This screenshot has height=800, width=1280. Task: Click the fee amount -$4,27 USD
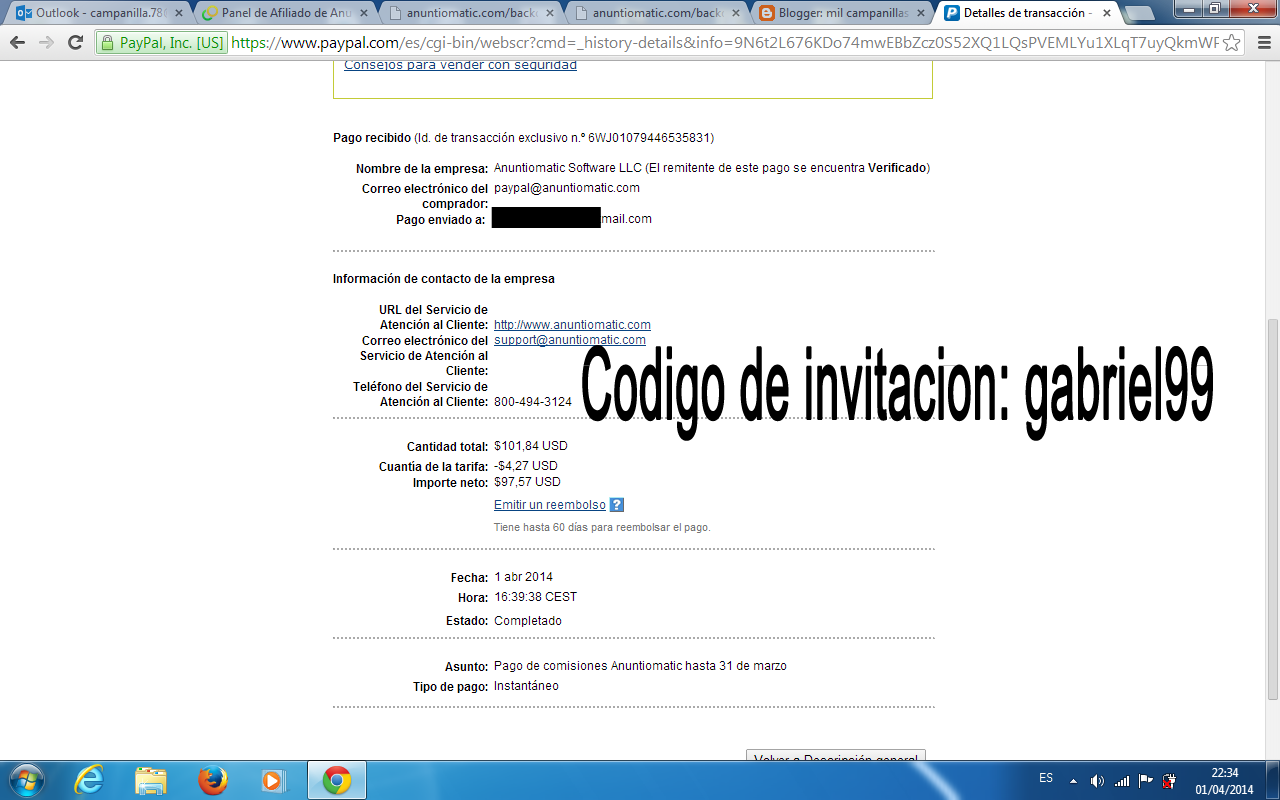(x=526, y=466)
